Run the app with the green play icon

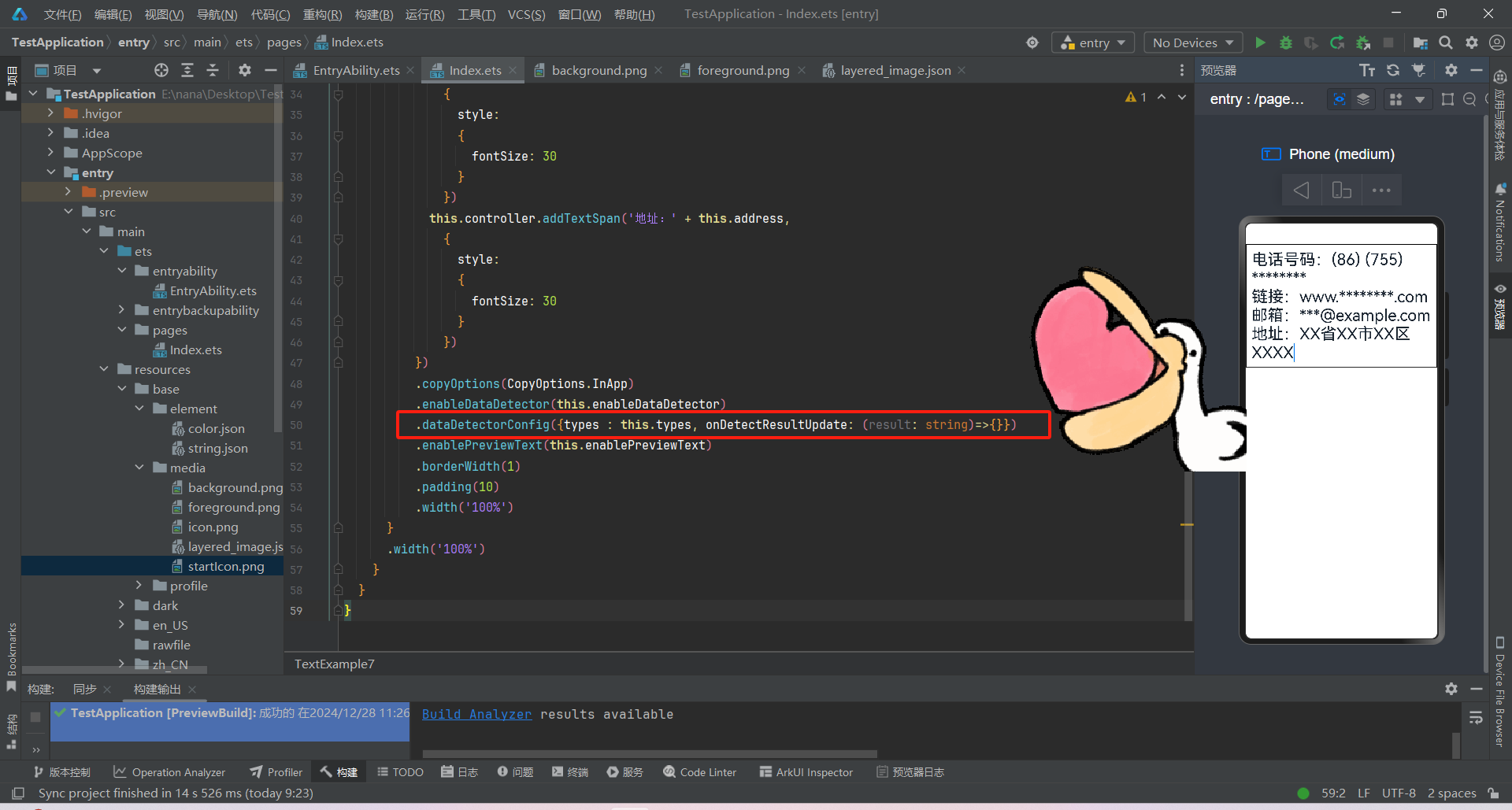[x=1259, y=43]
